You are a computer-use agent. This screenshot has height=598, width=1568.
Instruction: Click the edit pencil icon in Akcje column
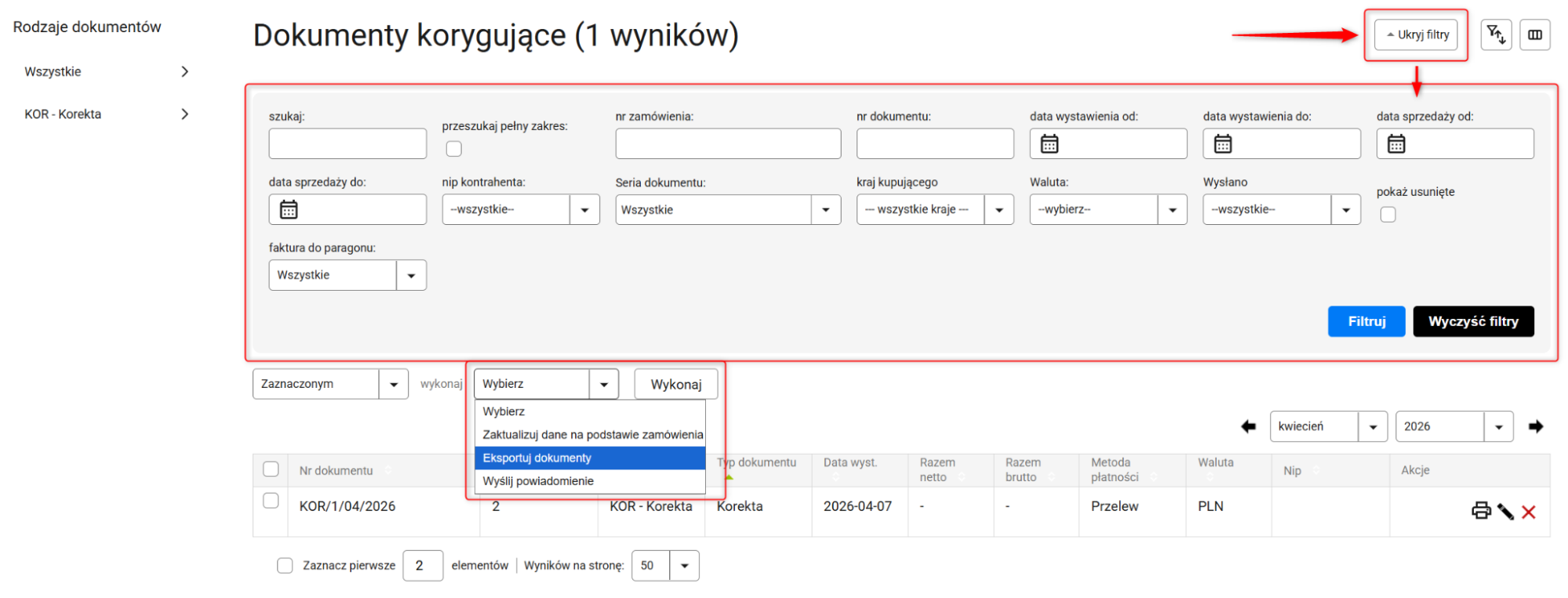[x=1505, y=512]
